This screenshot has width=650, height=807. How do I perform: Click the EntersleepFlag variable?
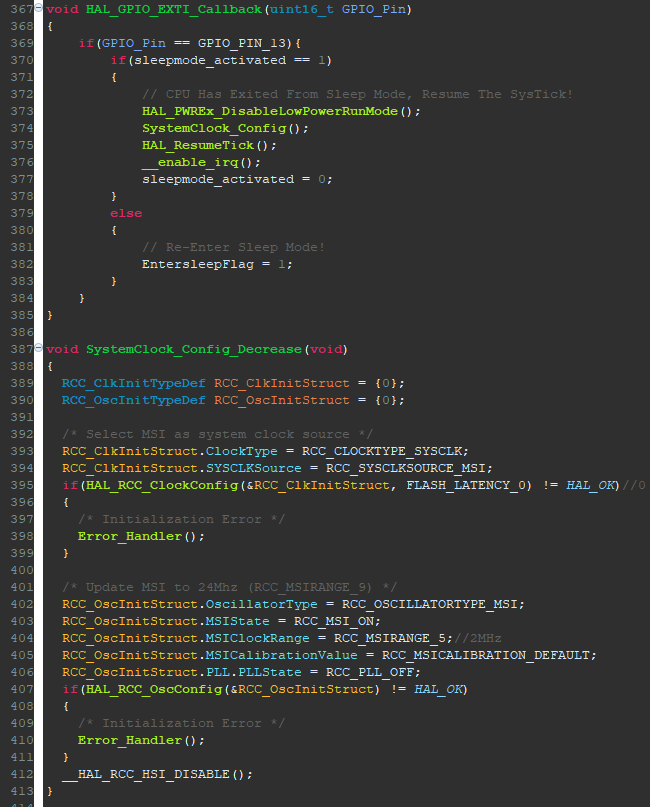coord(198,264)
